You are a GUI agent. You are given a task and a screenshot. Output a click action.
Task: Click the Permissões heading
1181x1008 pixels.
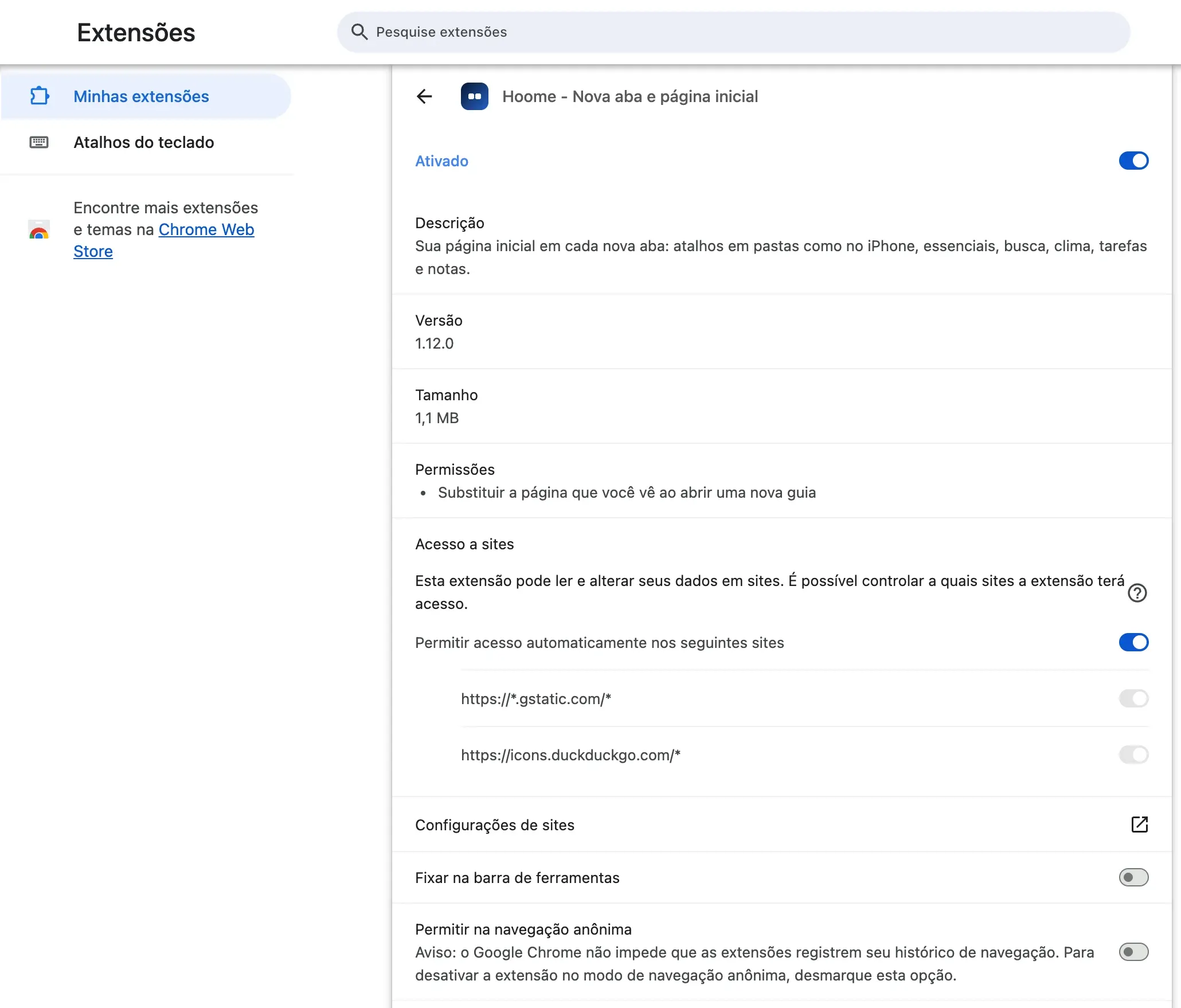point(455,470)
